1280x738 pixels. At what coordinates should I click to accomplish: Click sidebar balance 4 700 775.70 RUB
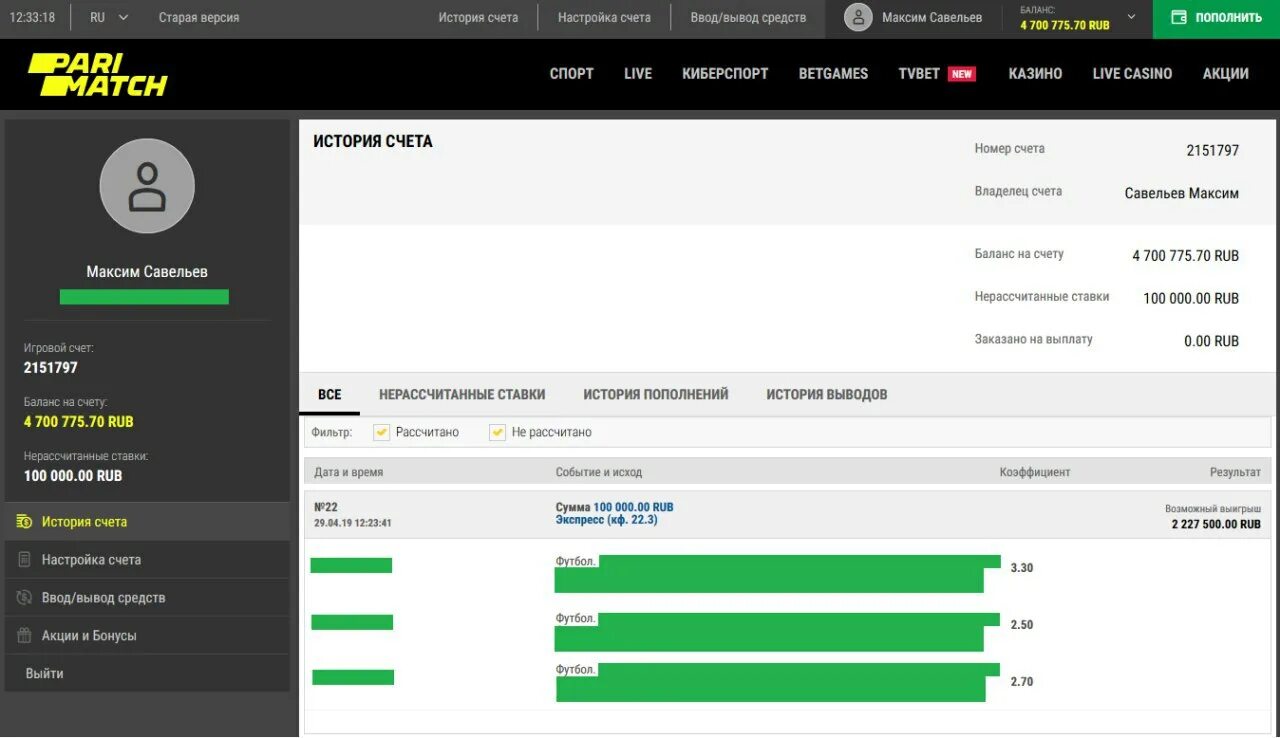[x=79, y=422]
